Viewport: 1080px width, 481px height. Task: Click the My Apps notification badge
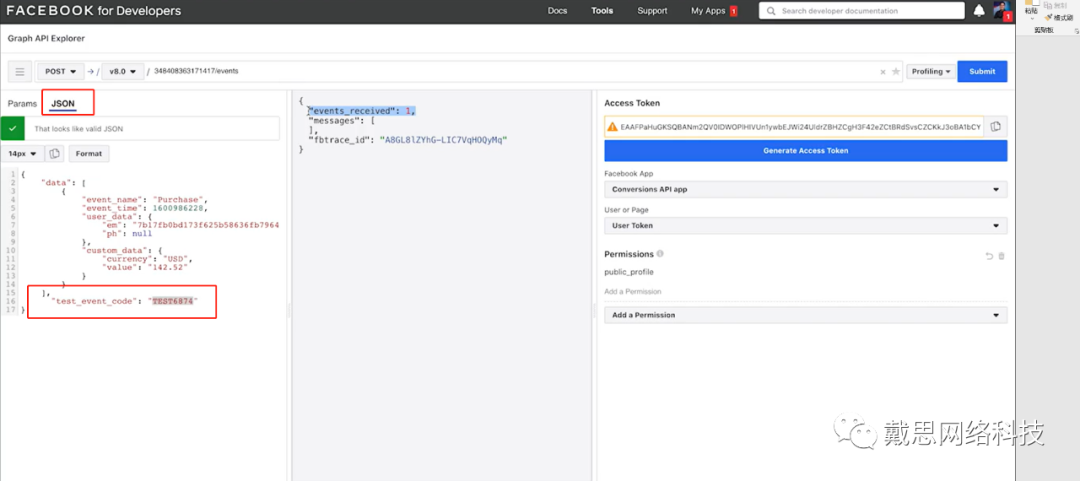coord(734,11)
